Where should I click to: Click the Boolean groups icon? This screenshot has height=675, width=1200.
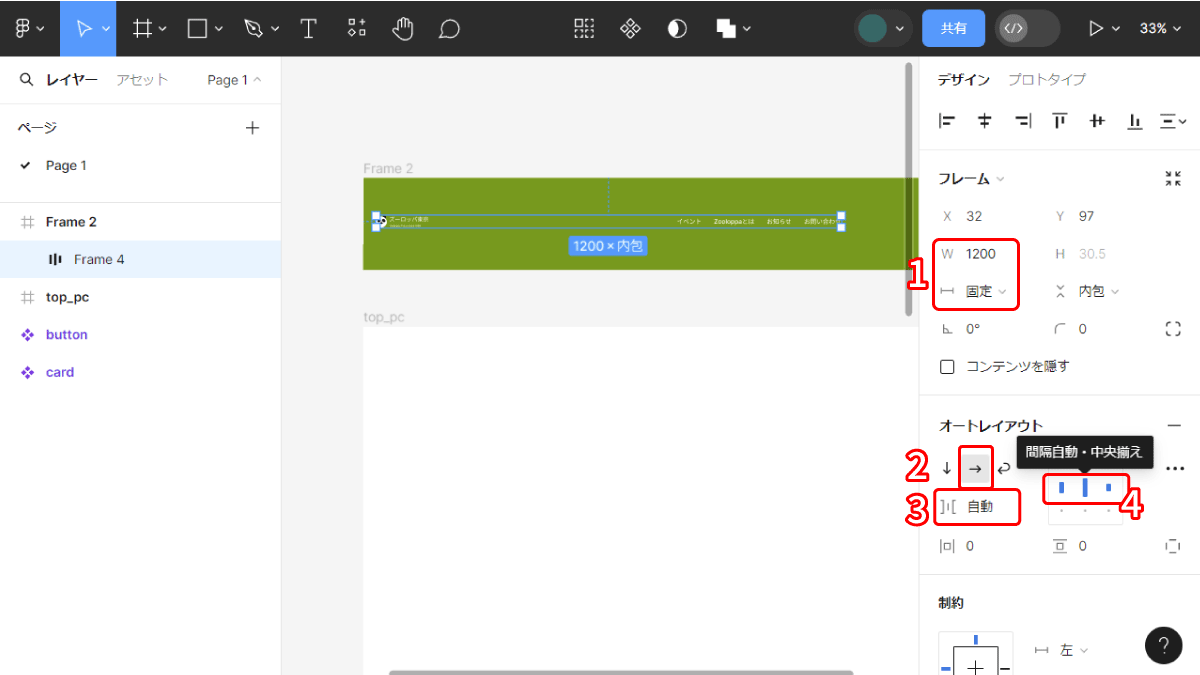(x=727, y=28)
